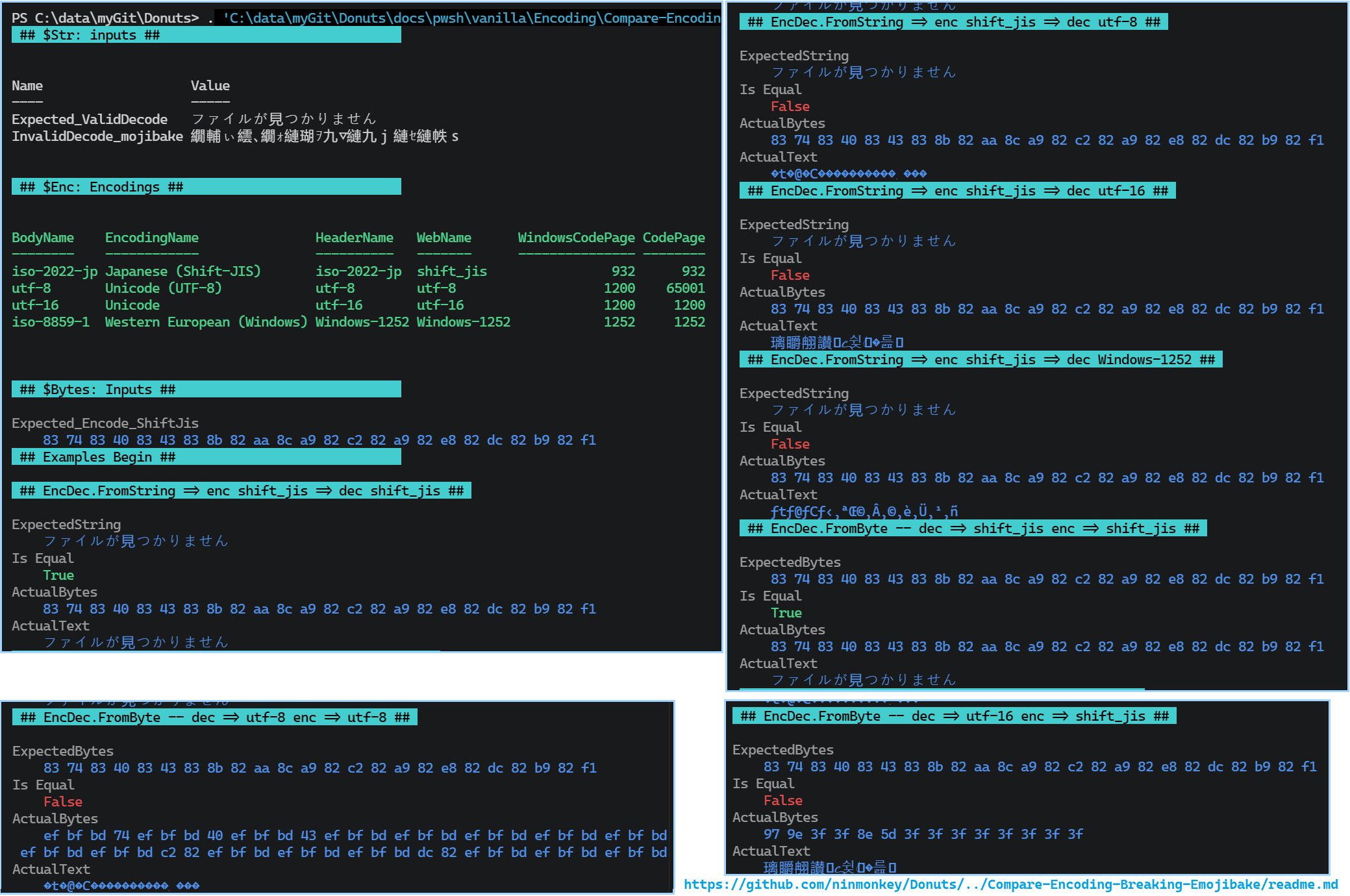The width and height of the screenshot is (1350, 896).
Task: Click the 'WebName' column header
Action: tap(444, 238)
